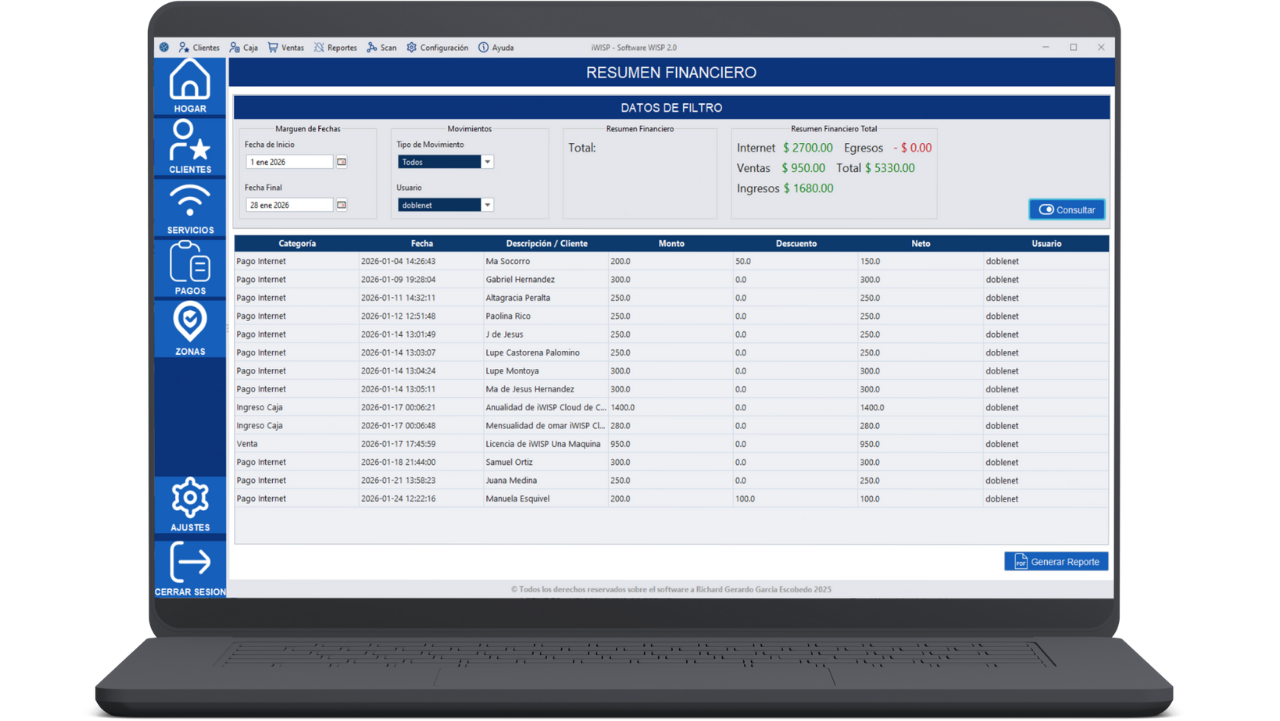Image resolution: width=1280 pixels, height=721 pixels.
Task: Click the Fecha de Inicio date field
Action: 289,162
